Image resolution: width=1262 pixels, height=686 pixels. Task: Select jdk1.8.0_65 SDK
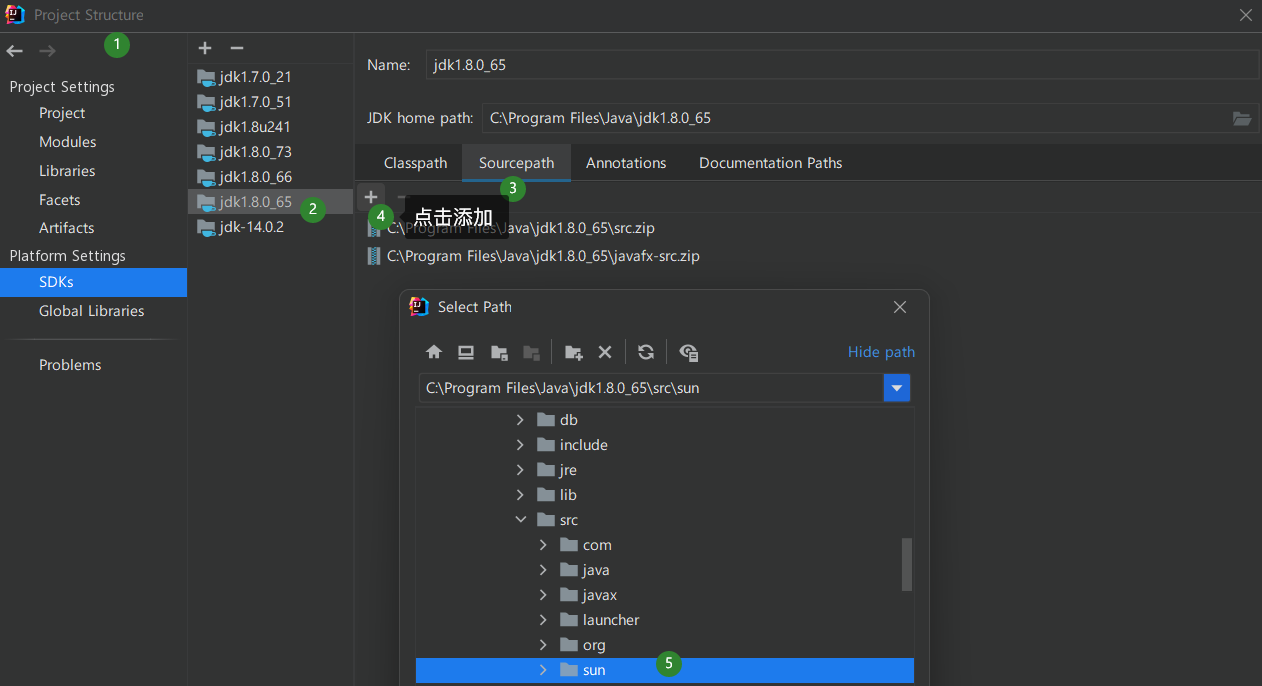click(x=270, y=202)
